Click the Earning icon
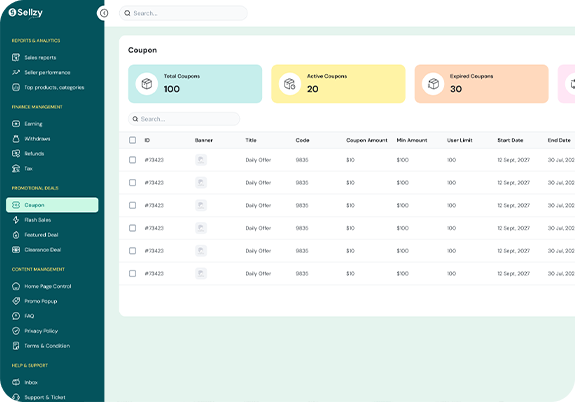This screenshot has height=402, width=575. click(x=16, y=124)
